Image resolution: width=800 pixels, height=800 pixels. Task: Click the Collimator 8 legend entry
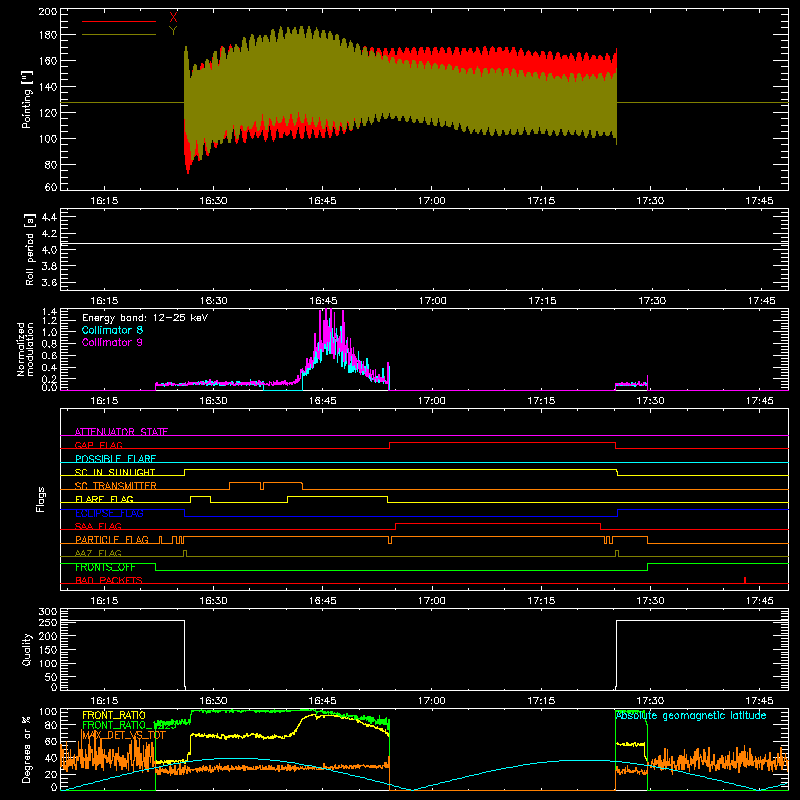click(112, 330)
